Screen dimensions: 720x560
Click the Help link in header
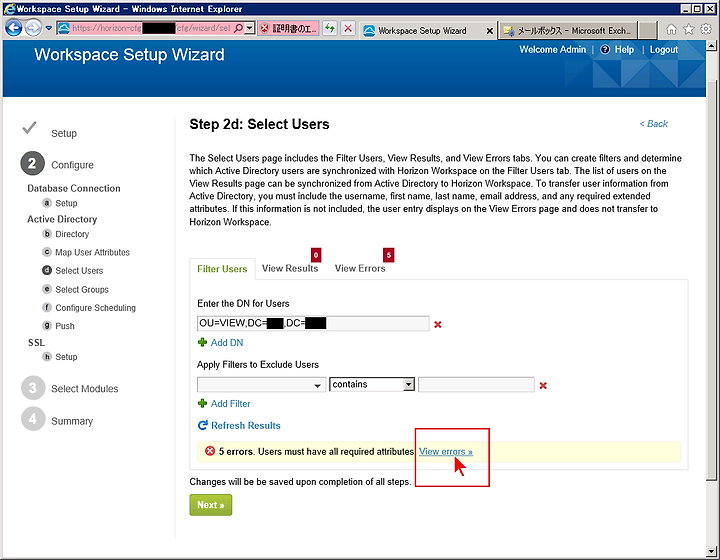pos(624,50)
